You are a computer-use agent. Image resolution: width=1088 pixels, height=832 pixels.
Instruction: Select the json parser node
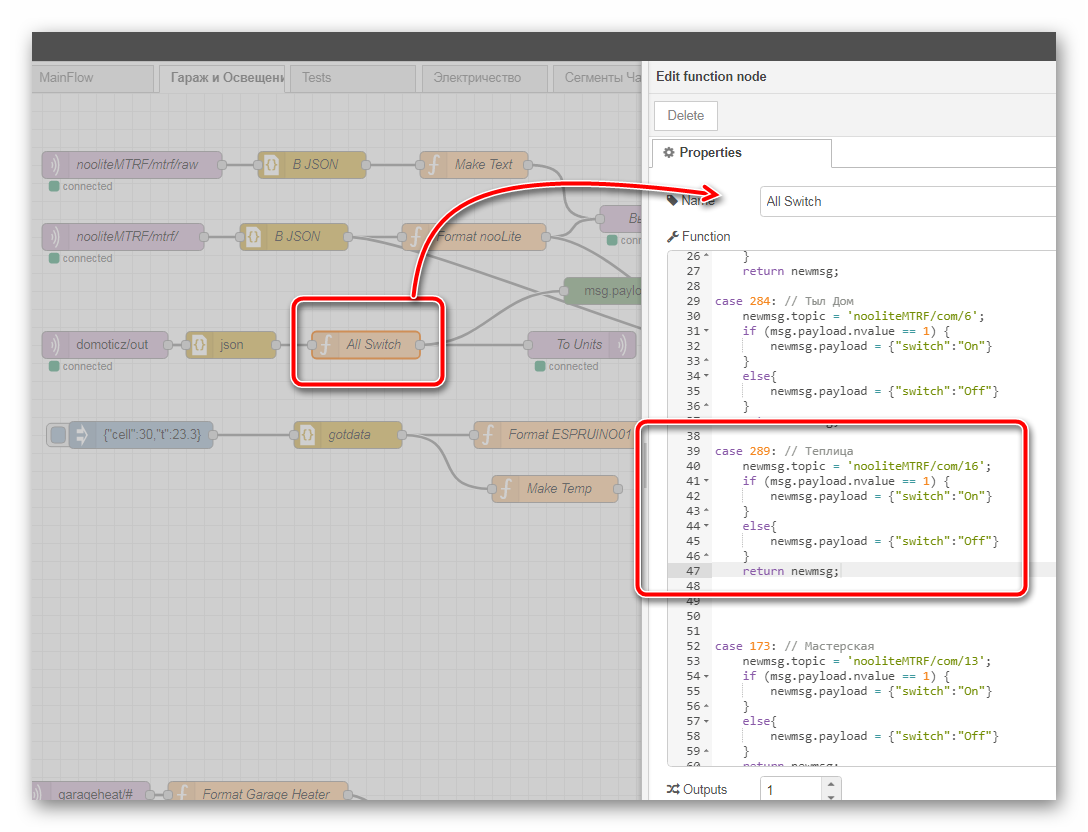click(x=231, y=345)
